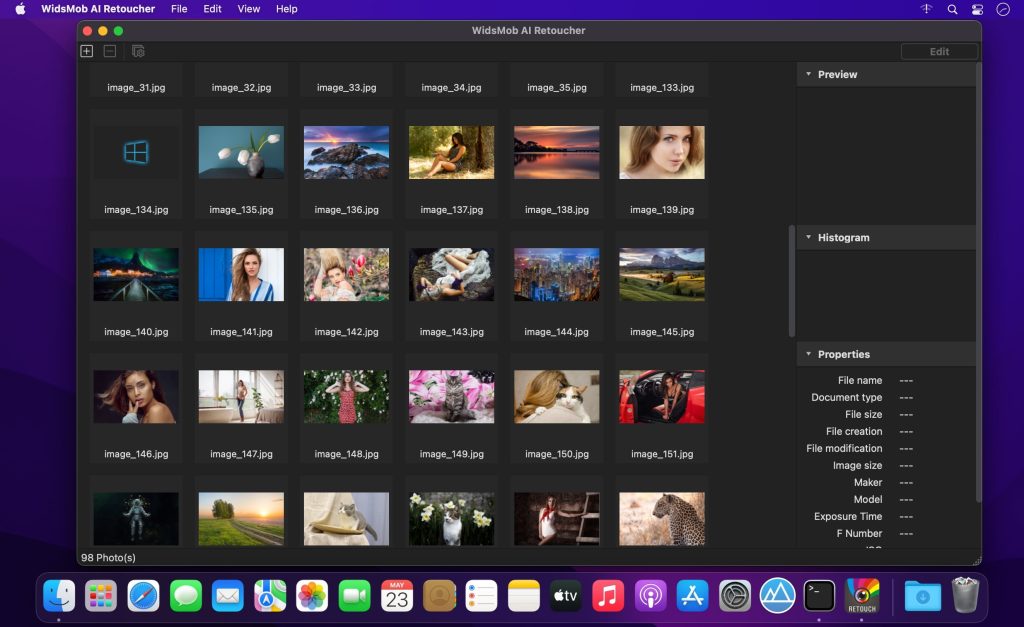Open the File menu

pyautogui.click(x=179, y=9)
